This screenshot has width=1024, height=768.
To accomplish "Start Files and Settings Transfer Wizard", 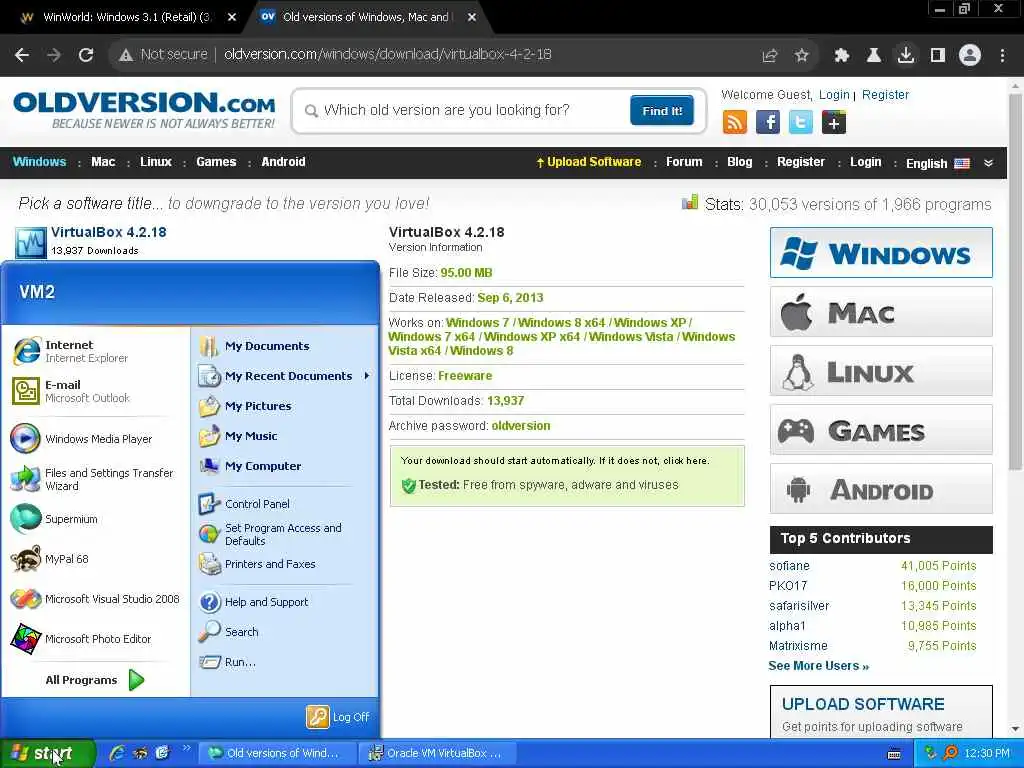I will tap(93, 479).
